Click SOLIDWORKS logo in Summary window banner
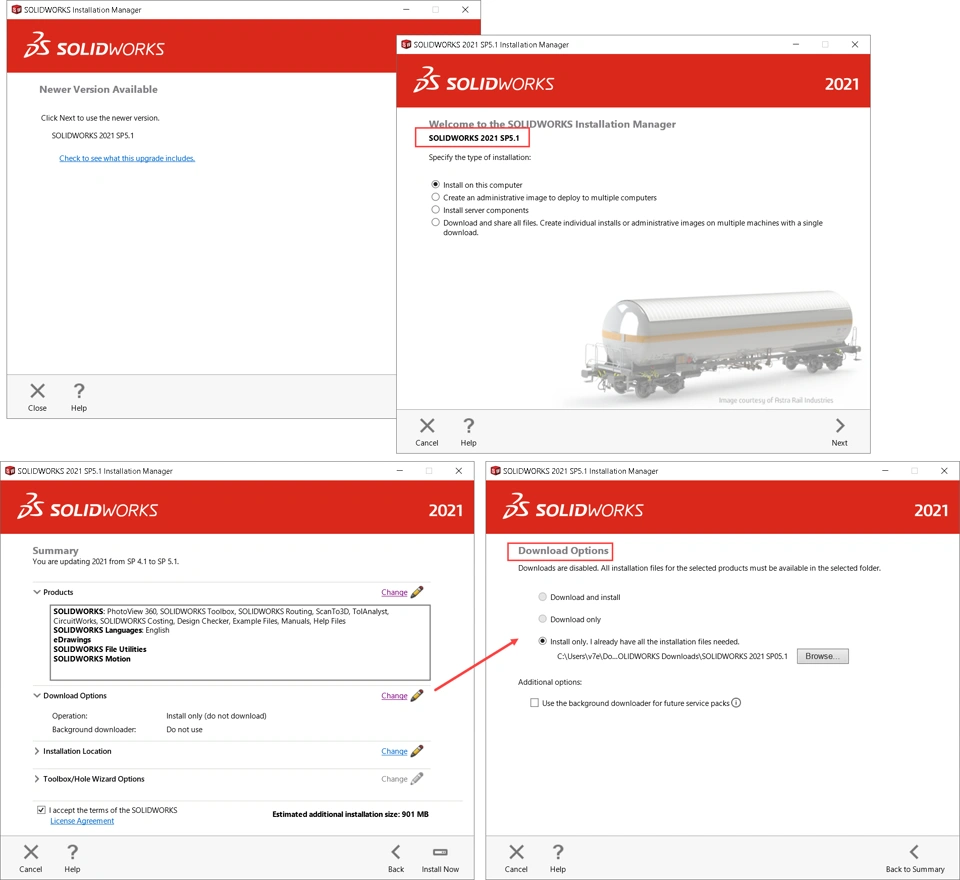 88,506
